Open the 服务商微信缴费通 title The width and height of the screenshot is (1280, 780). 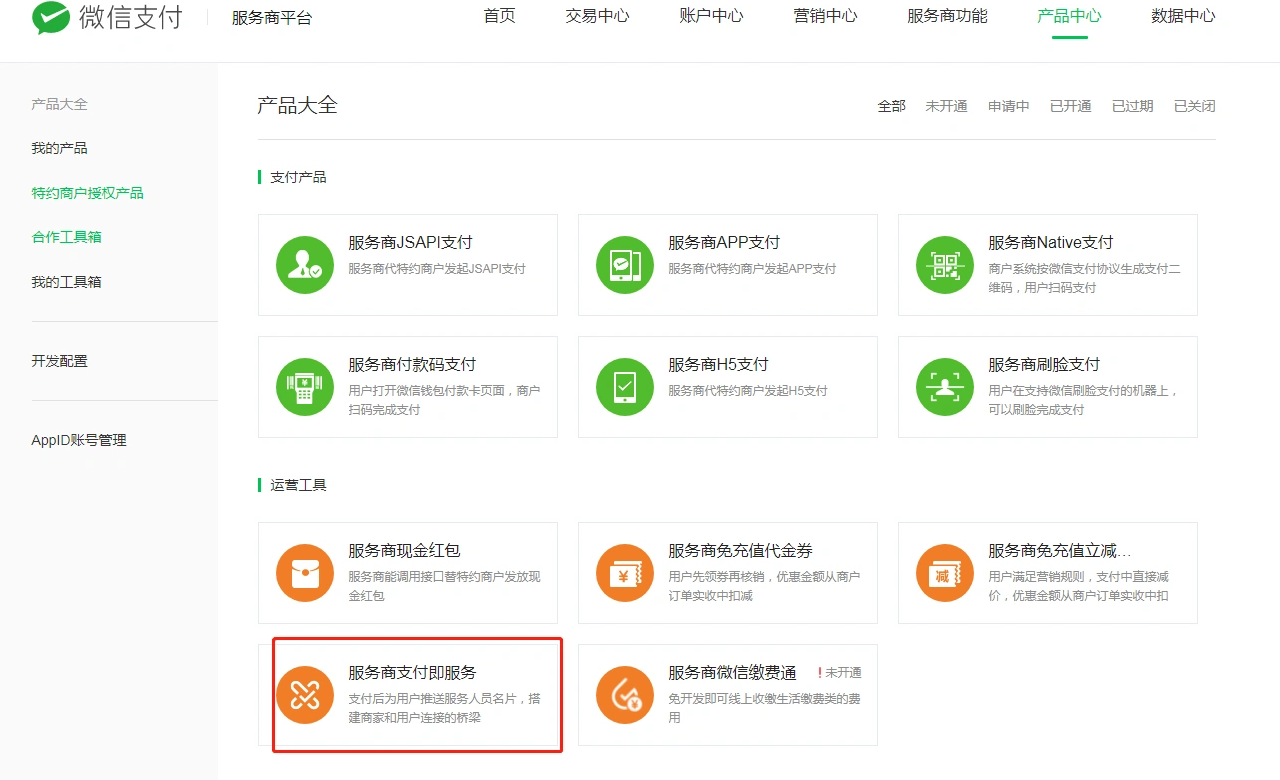pyautogui.click(x=732, y=672)
